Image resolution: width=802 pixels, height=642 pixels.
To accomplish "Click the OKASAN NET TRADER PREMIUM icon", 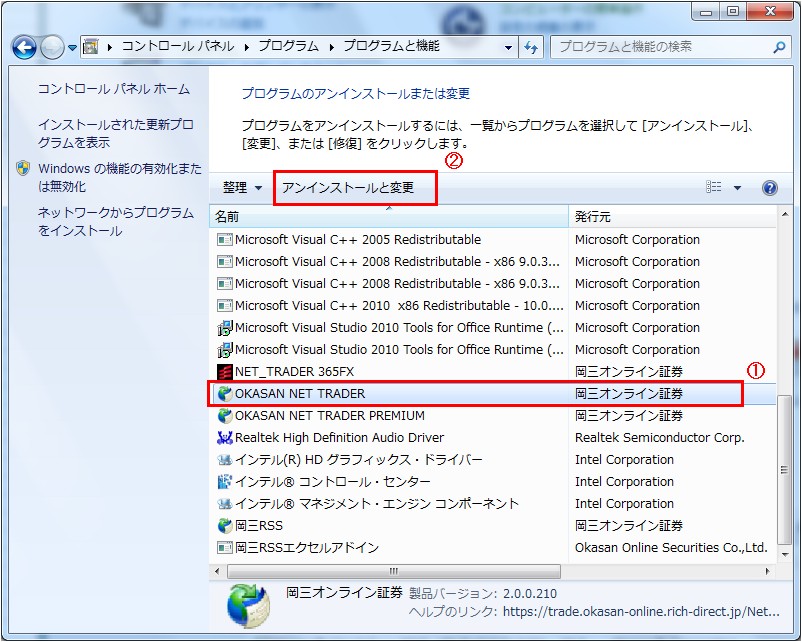I will point(224,415).
